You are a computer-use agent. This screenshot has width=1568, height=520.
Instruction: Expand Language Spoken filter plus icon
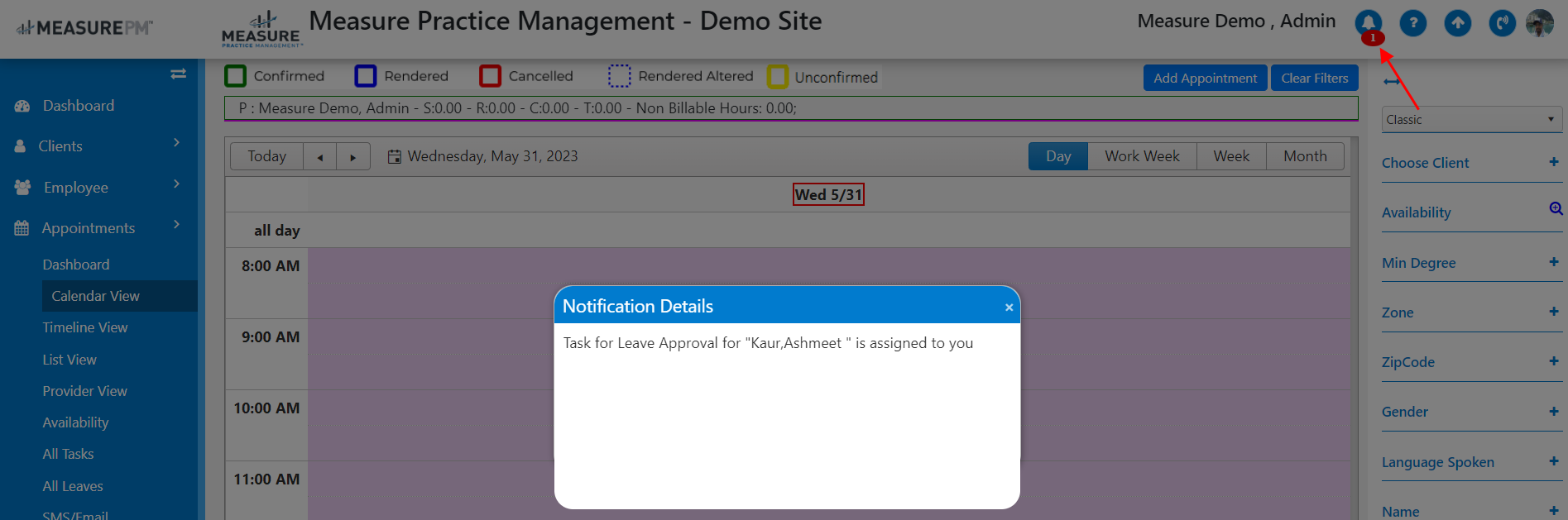click(x=1554, y=461)
